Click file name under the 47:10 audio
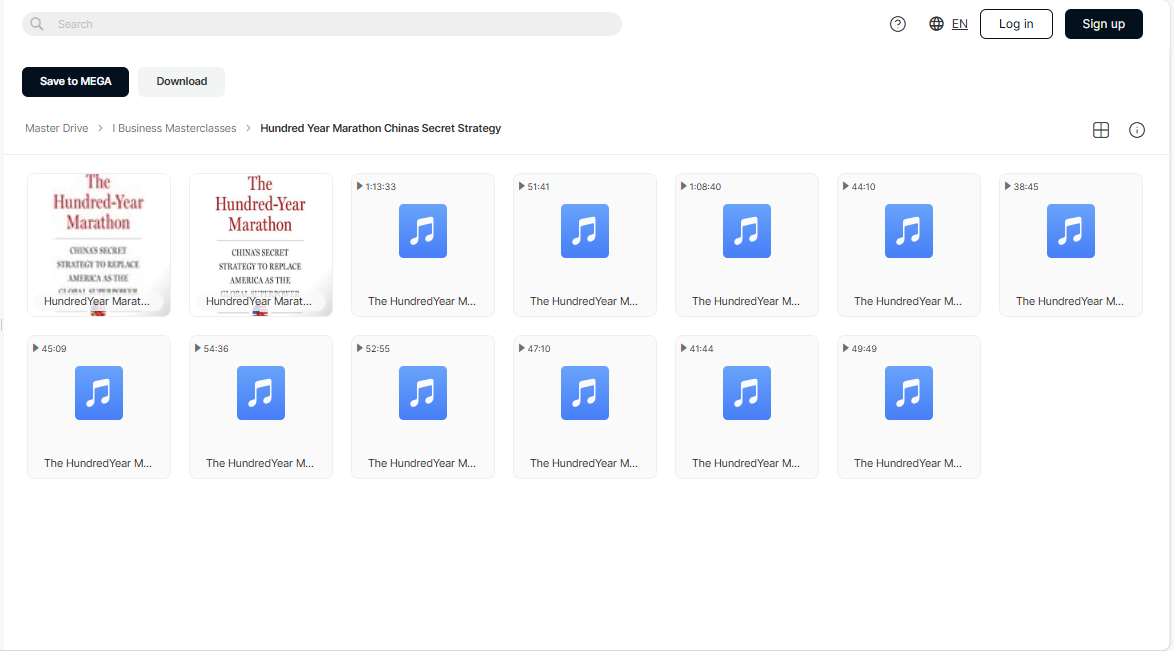This screenshot has height=651, width=1174. [x=584, y=463]
